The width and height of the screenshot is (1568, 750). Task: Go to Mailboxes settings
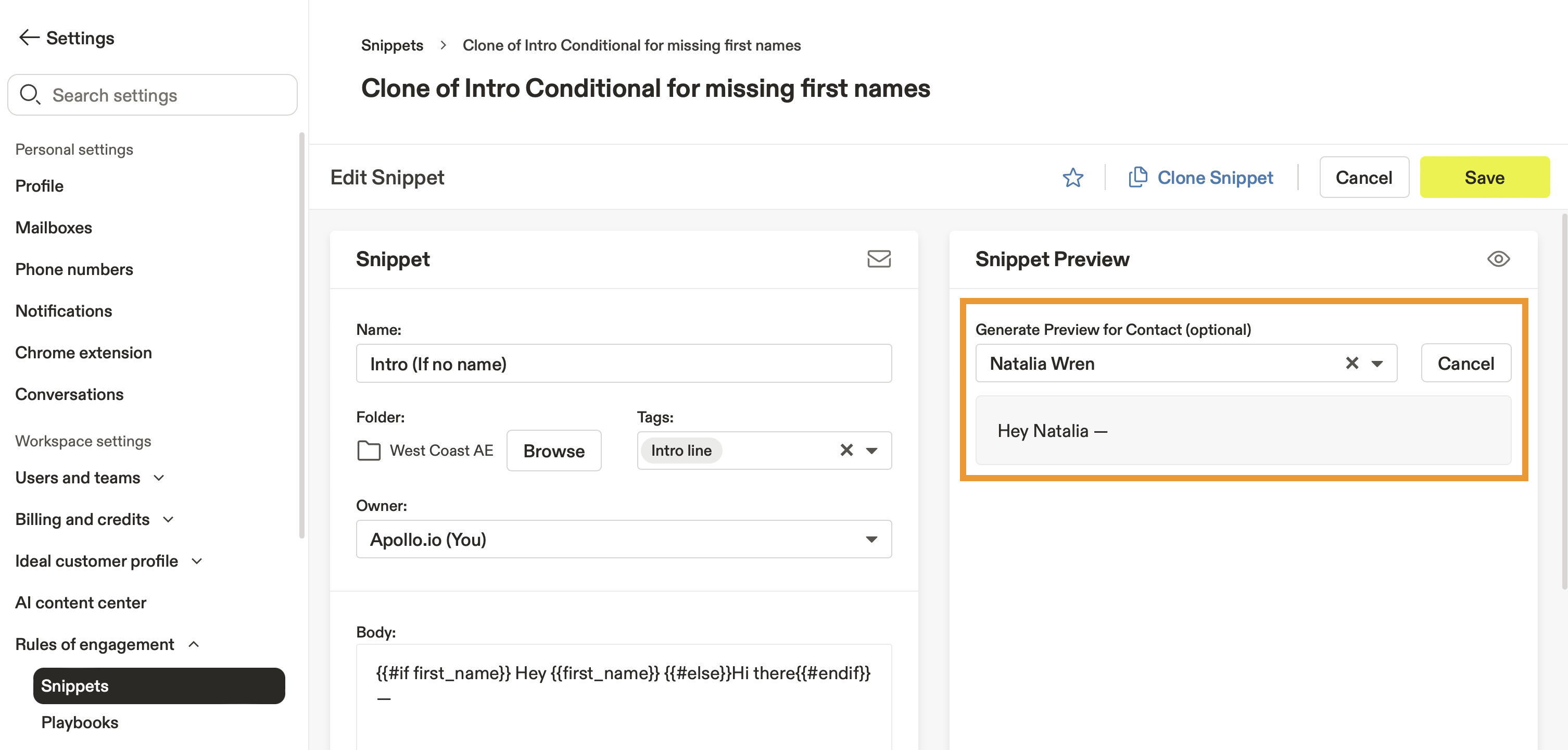[54, 228]
